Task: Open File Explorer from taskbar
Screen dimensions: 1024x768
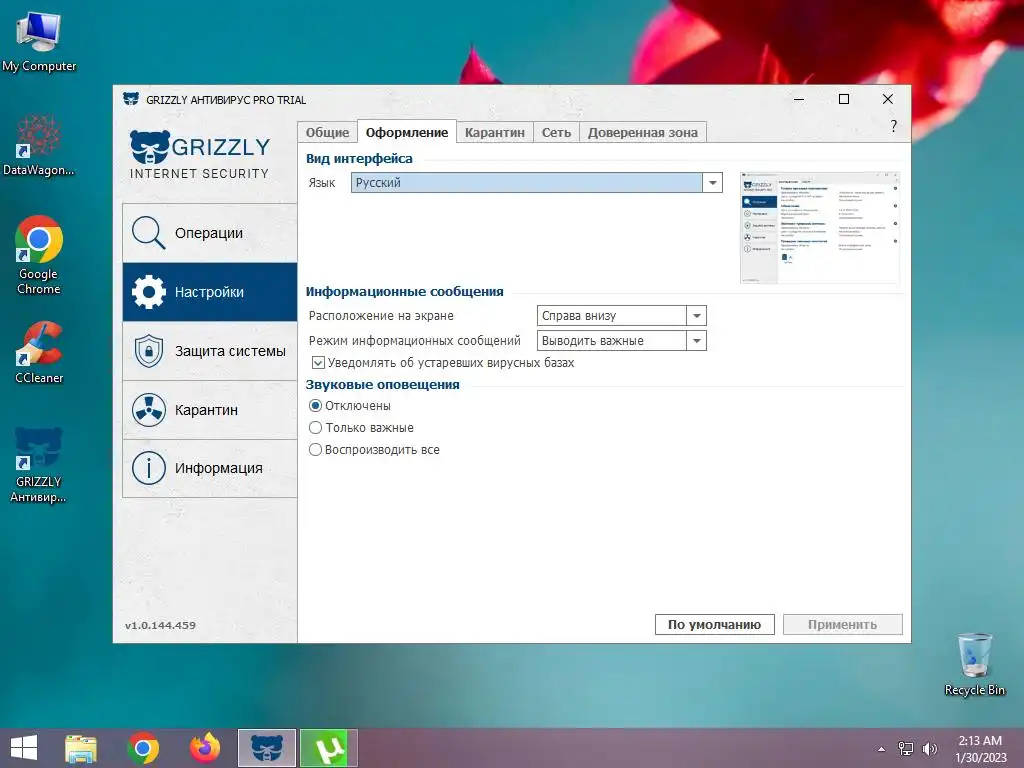Action: pyautogui.click(x=81, y=748)
